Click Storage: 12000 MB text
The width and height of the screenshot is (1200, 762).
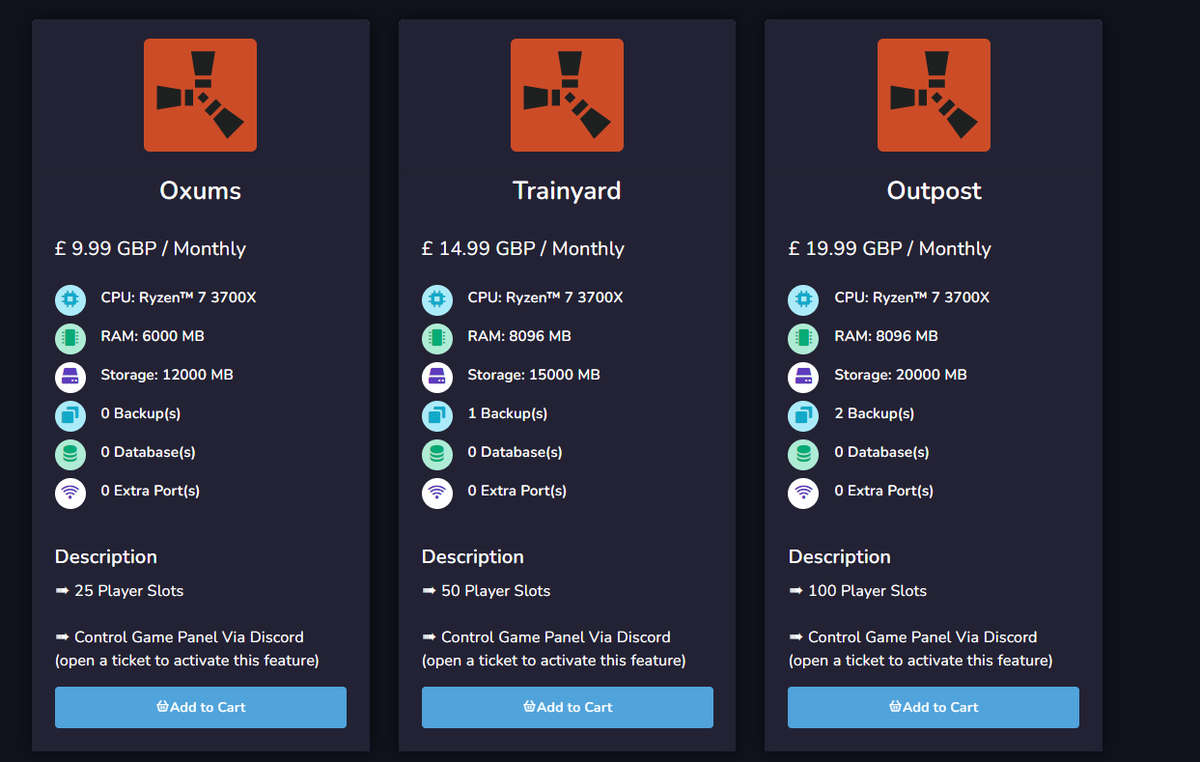point(167,375)
